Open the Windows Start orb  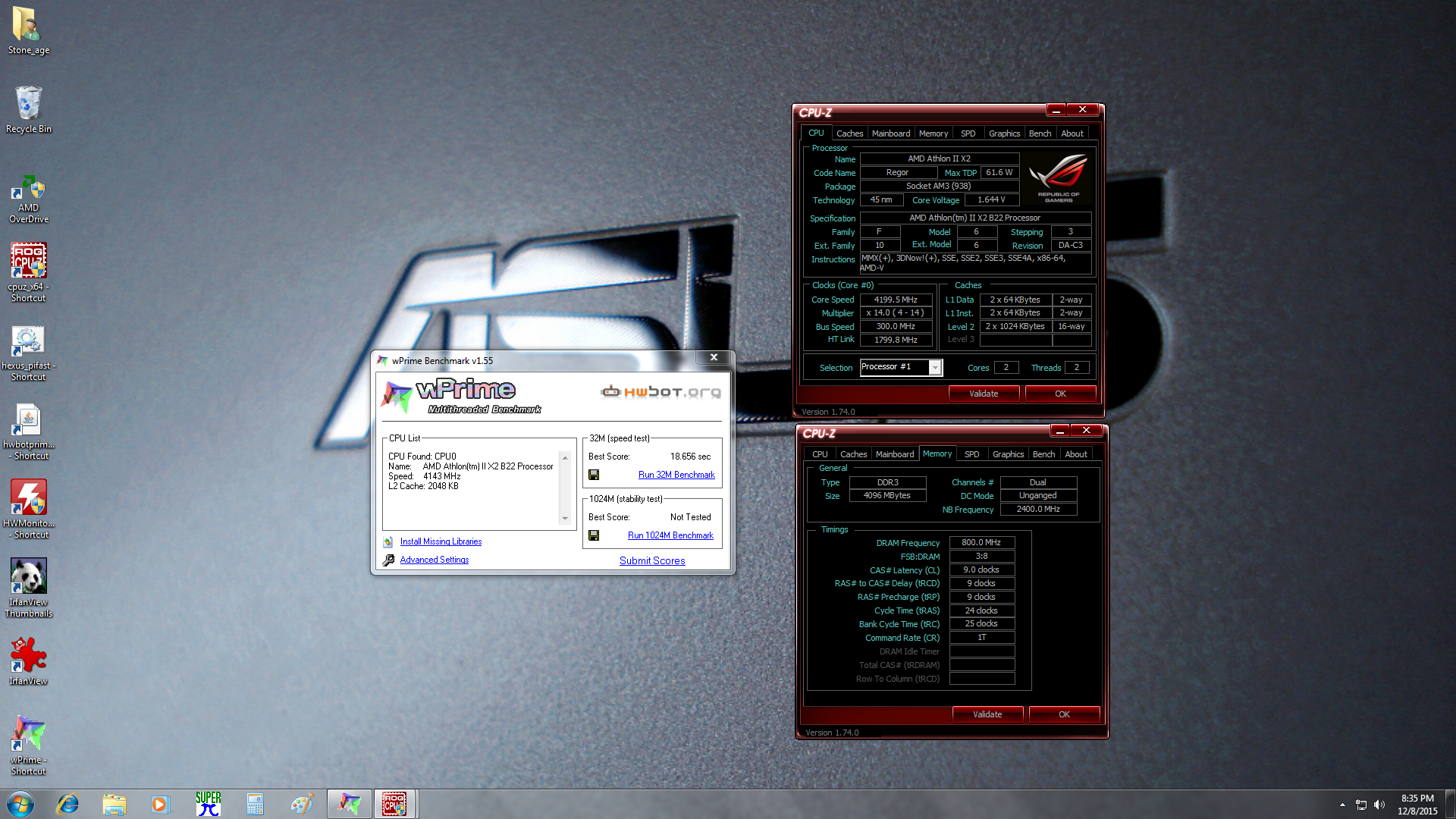point(20,804)
